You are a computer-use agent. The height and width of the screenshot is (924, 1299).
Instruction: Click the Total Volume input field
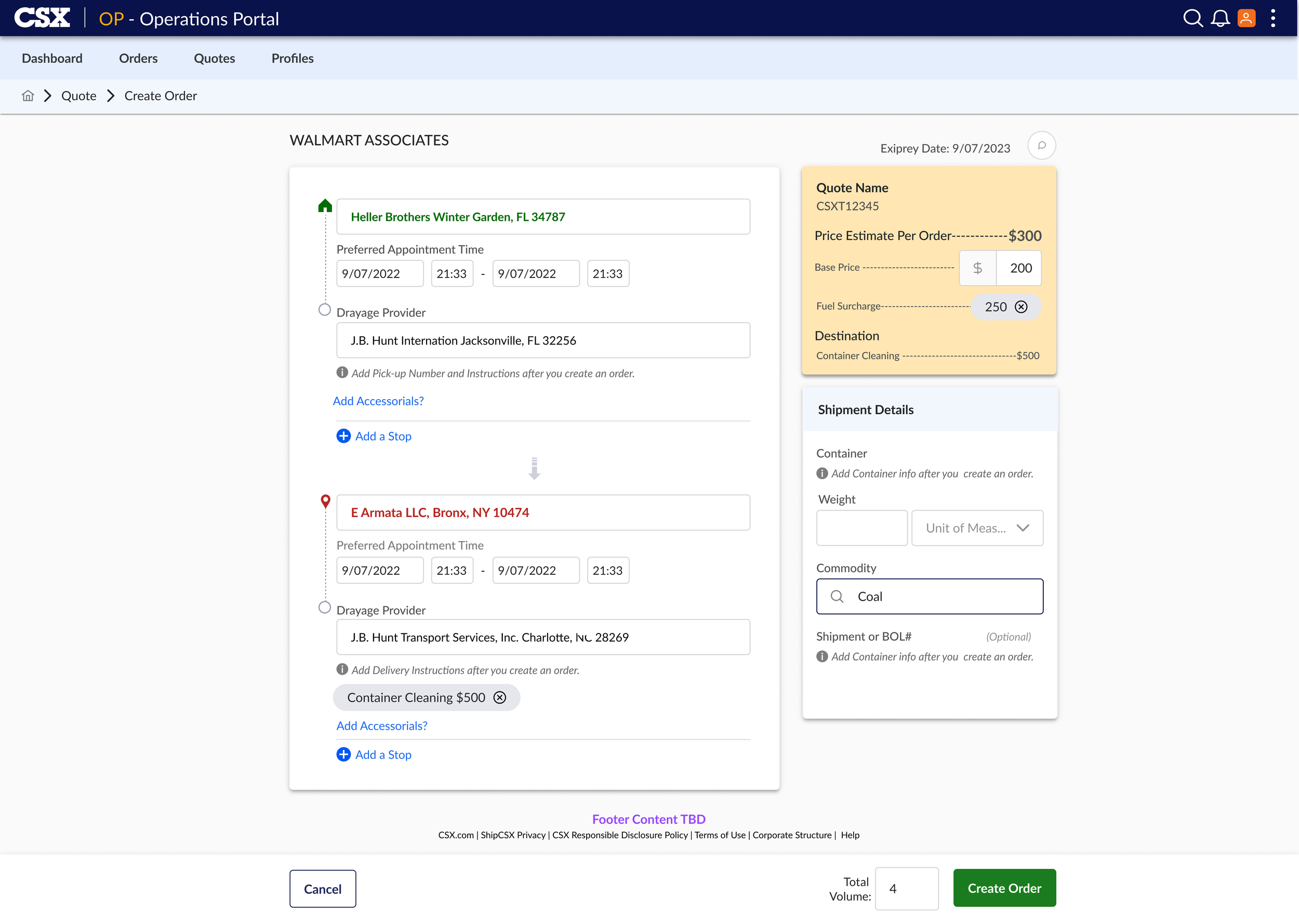tap(906, 889)
